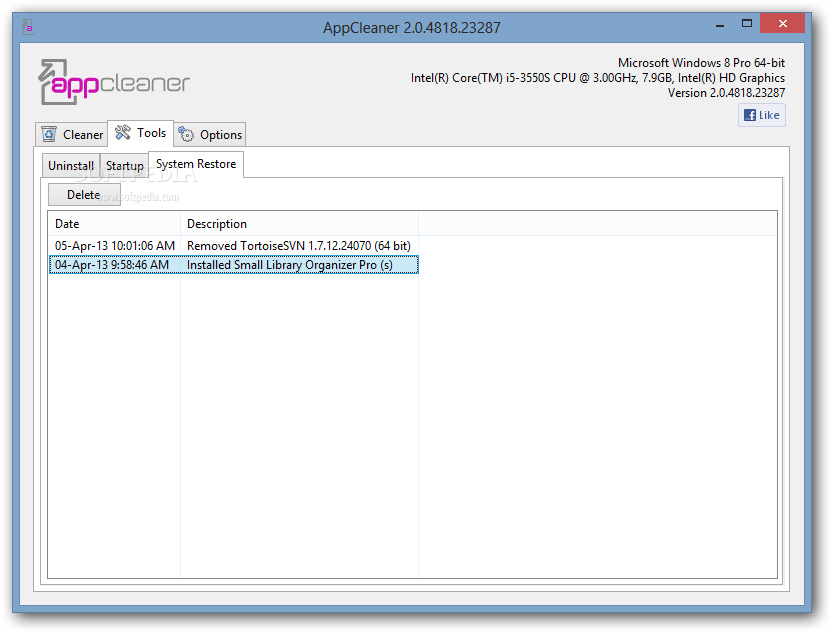The image size is (832, 633).
Task: Click the Microsoft Windows 8 Pro 64-bit text
Action: [701, 63]
